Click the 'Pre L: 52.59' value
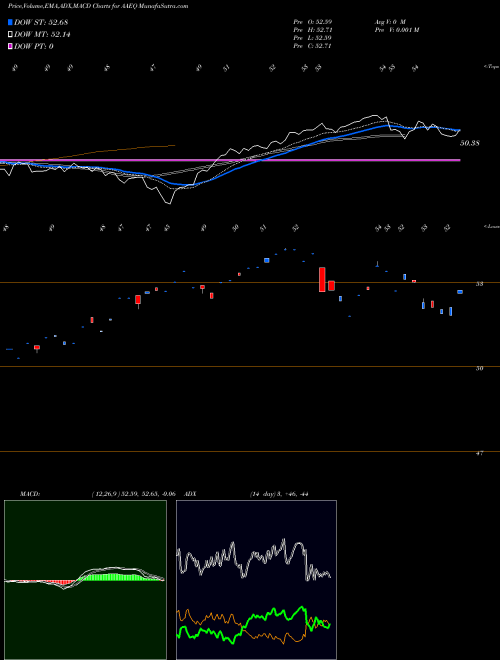Viewport: 500px width, 660px height. click(312, 38)
